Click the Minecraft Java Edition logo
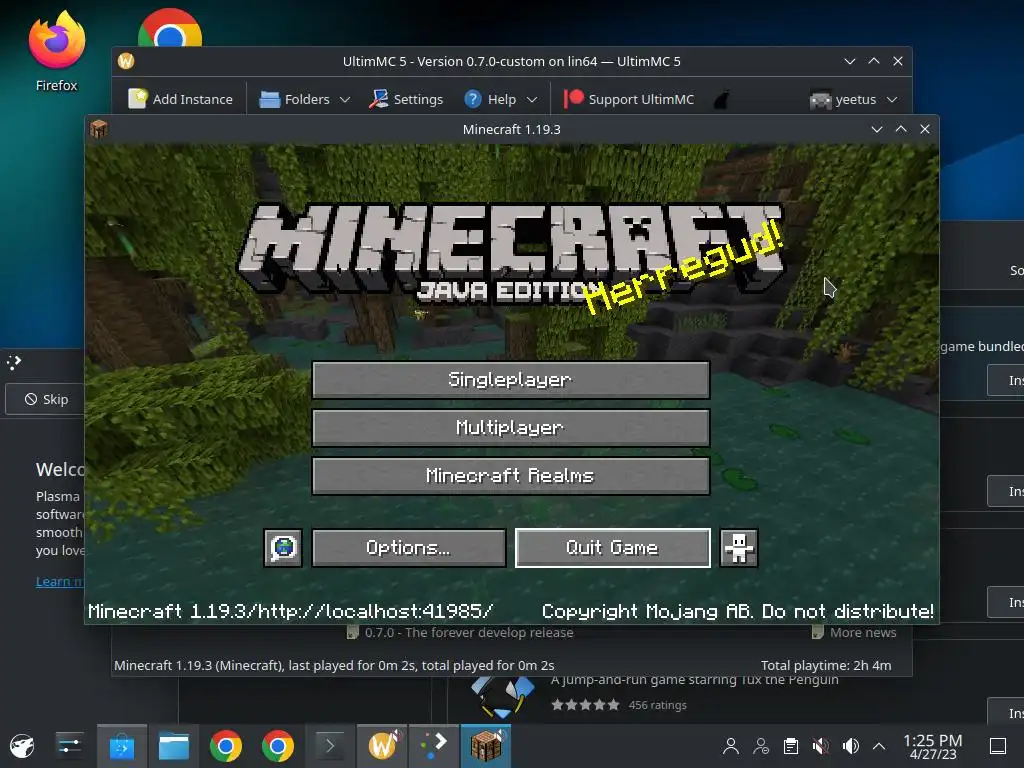 click(x=510, y=255)
